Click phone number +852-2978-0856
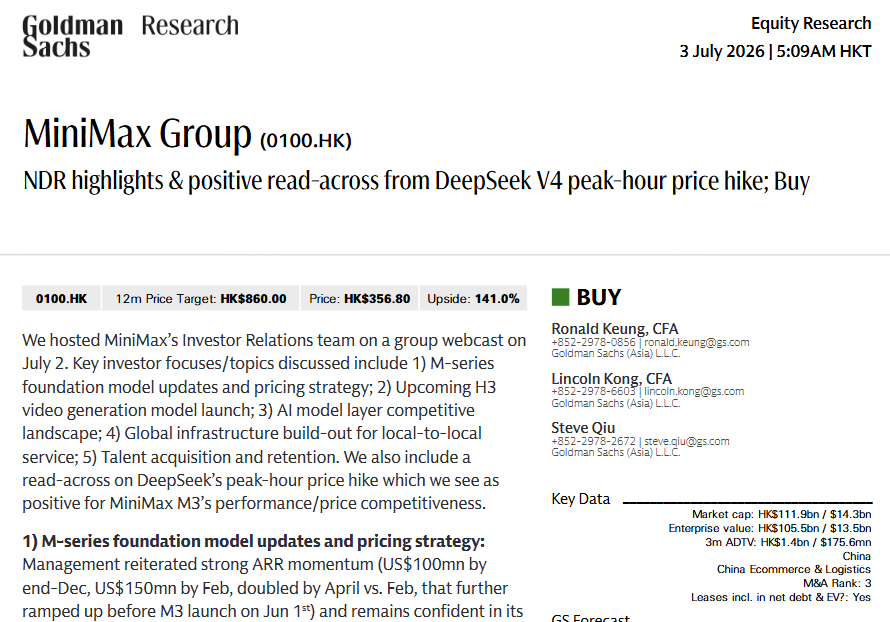Viewport: 890px width, 622px height. [593, 342]
